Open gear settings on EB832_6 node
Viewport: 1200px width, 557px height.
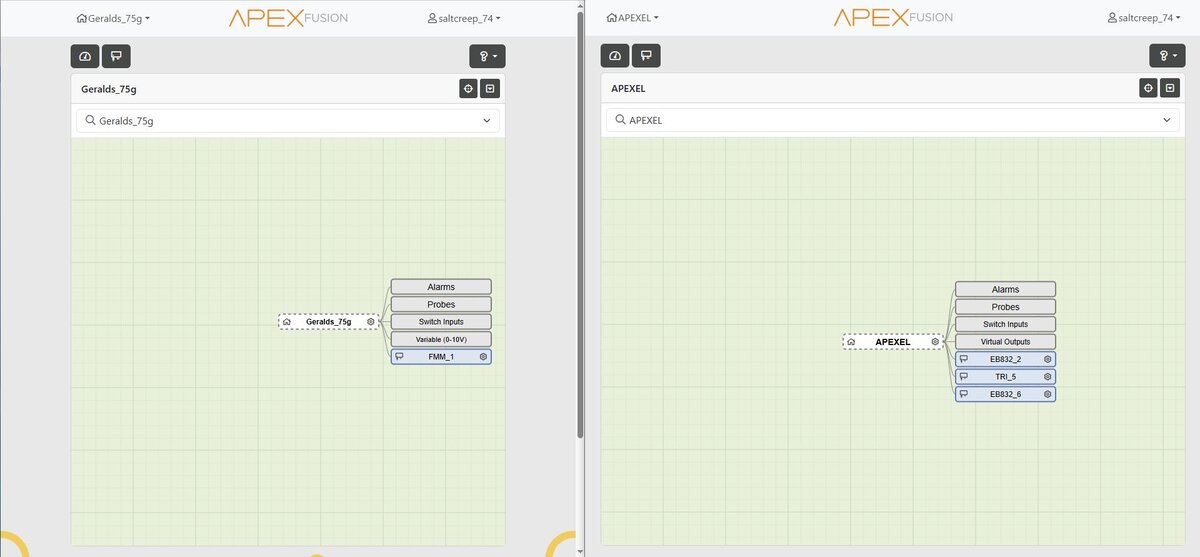[x=1047, y=394]
